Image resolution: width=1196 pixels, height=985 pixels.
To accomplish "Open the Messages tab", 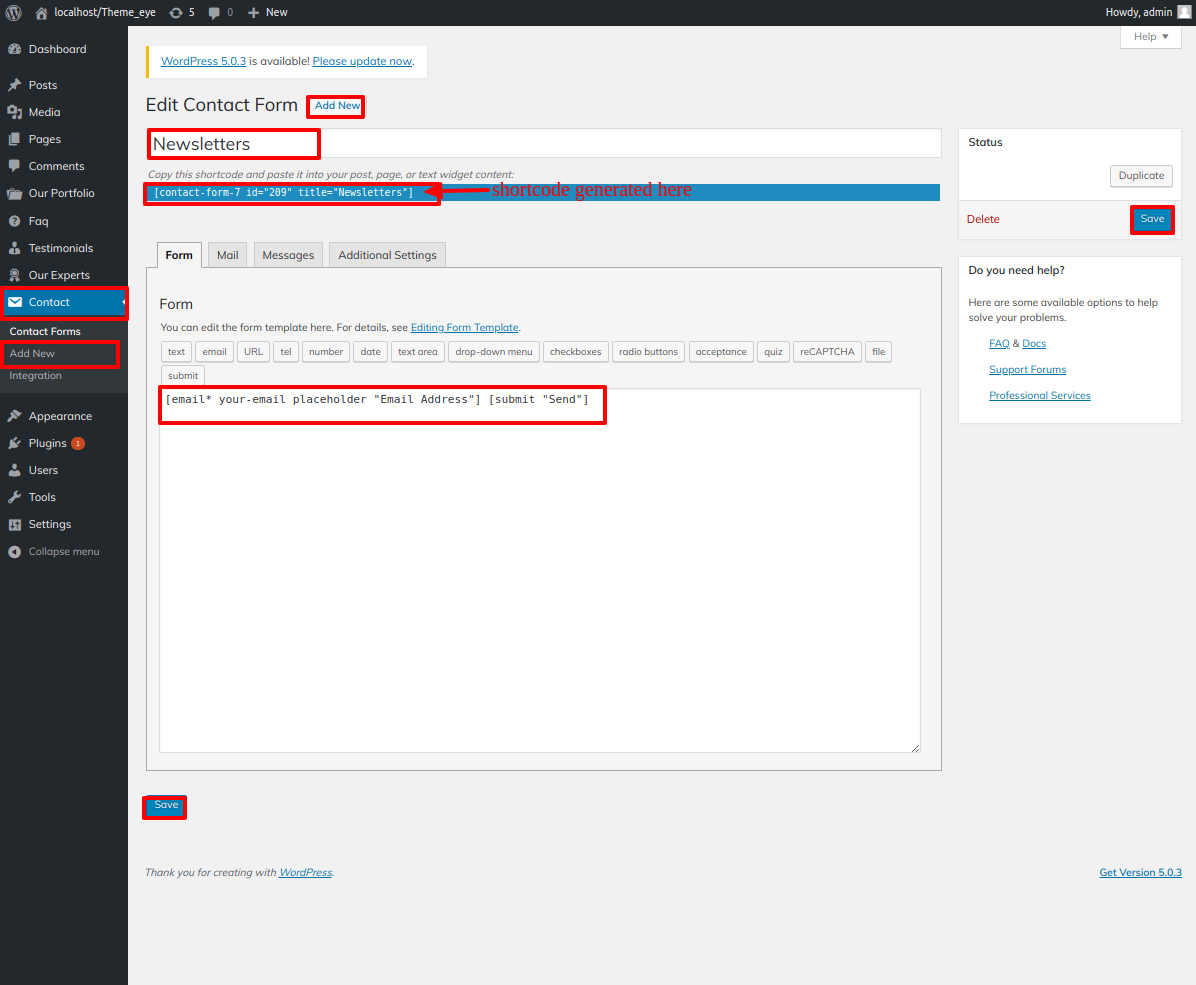I will tap(288, 255).
